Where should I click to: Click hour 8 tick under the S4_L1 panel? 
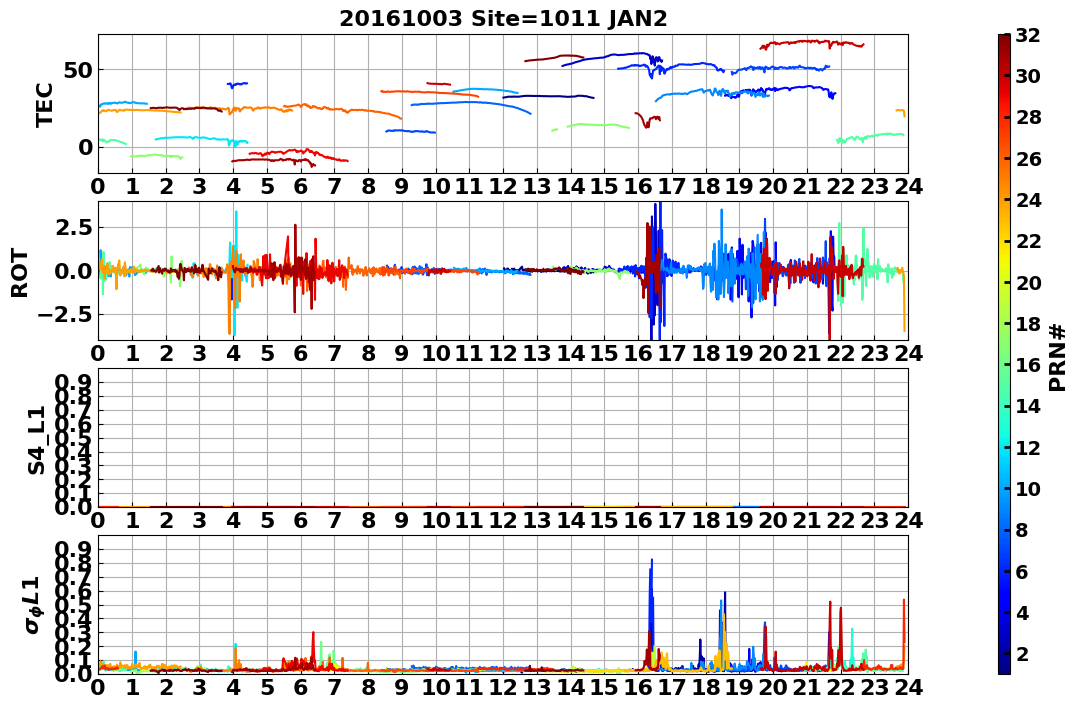tap(369, 520)
